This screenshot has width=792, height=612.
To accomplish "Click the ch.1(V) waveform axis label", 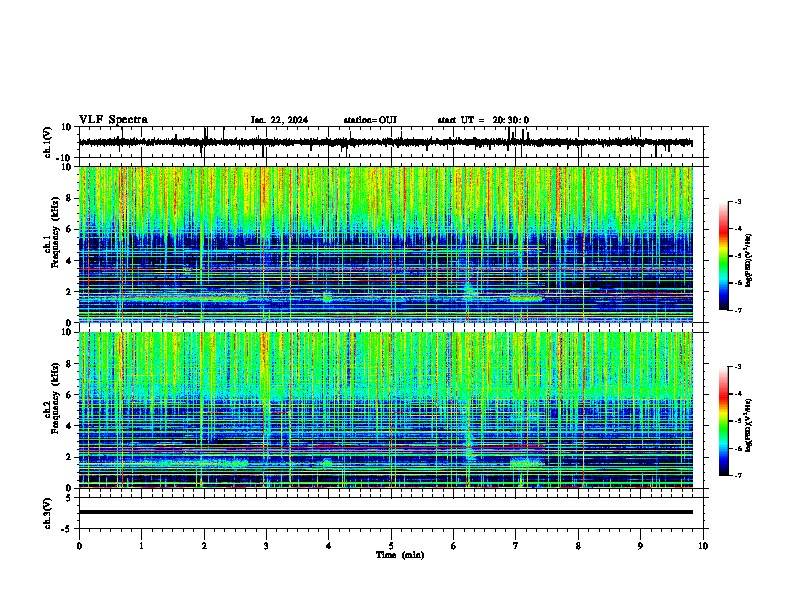I will (x=47, y=142).
